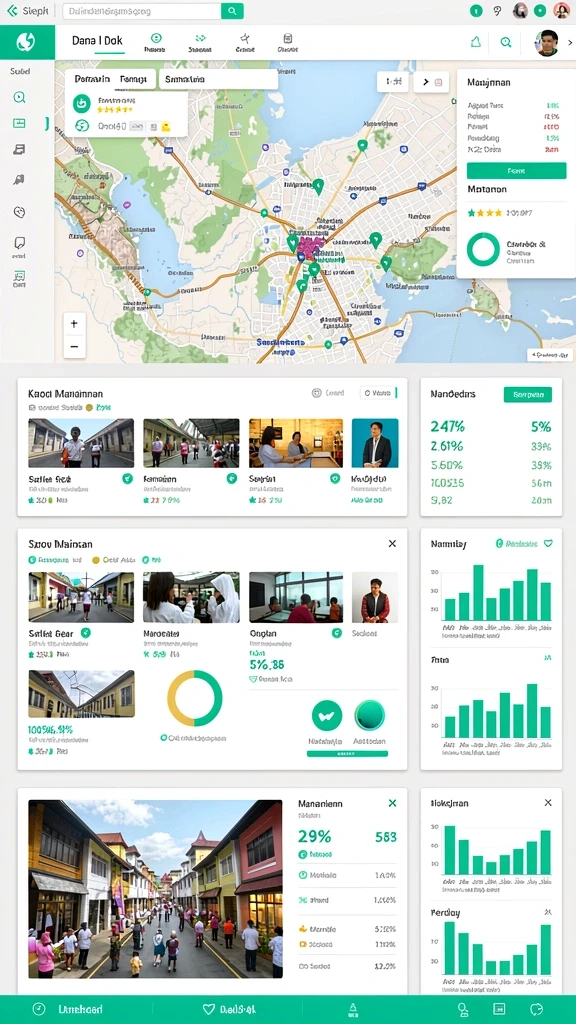
Task: Click the '29%' statistic in Mananienn panel
Action: click(315, 837)
